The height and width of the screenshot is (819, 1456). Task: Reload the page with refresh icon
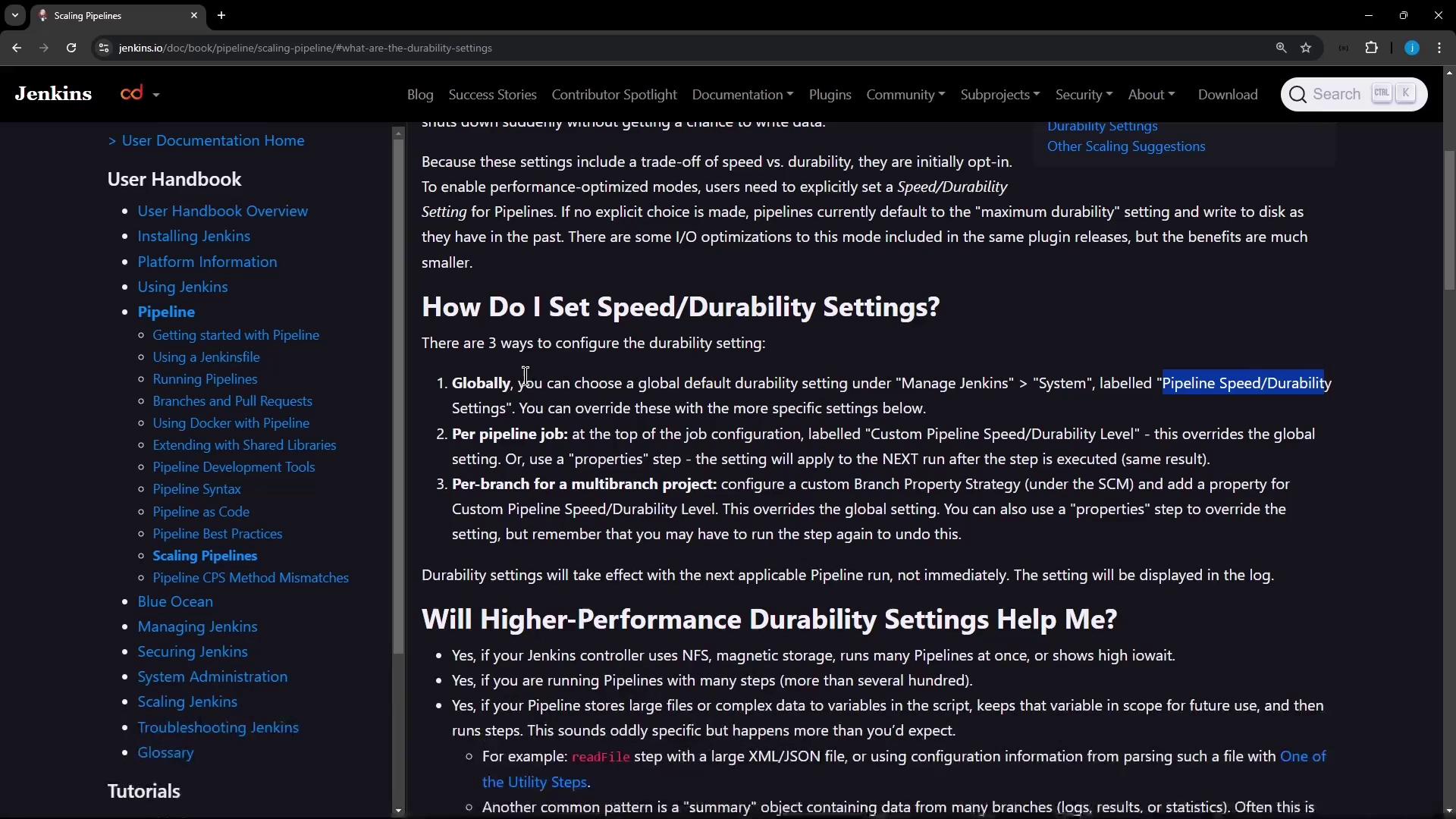71,48
